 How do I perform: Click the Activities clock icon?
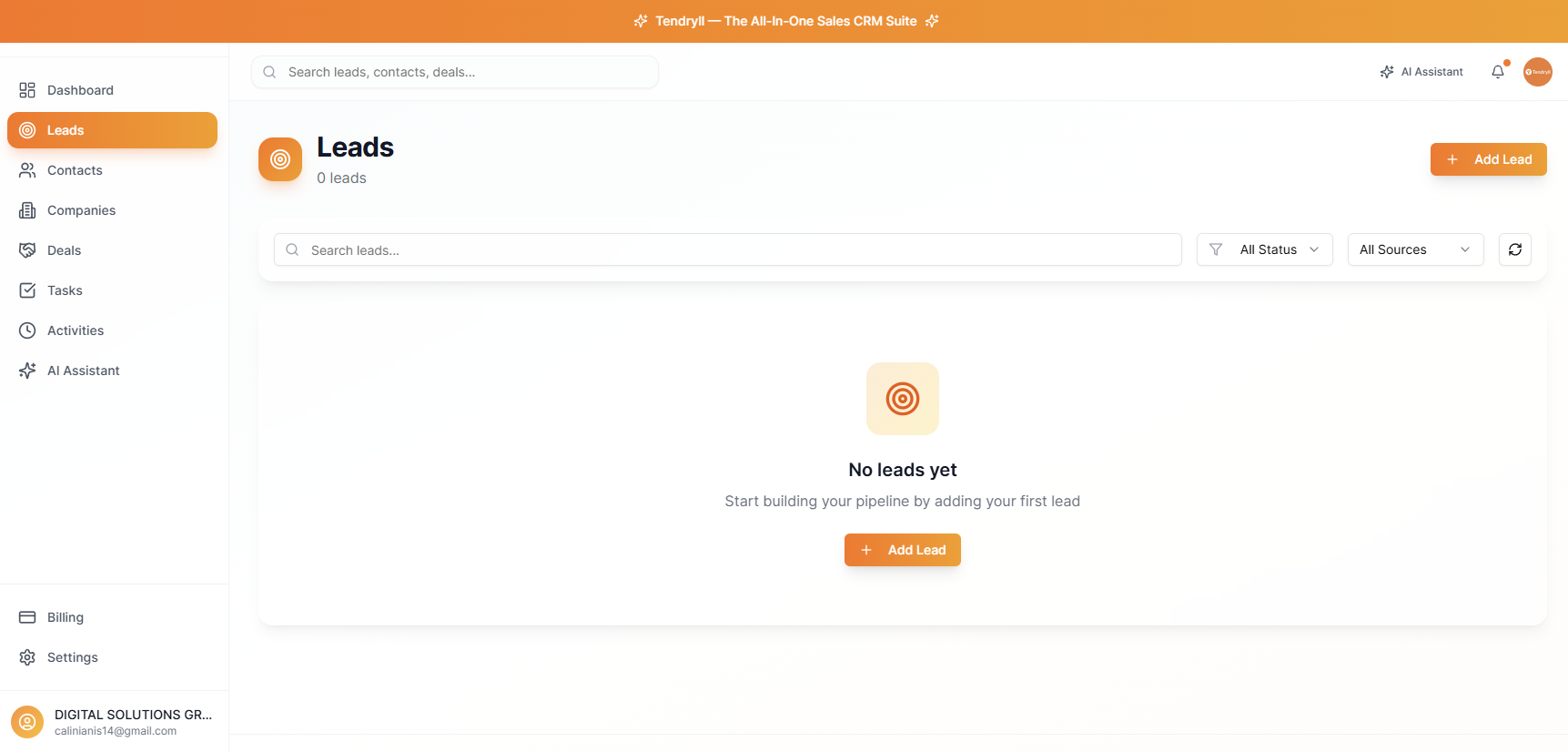click(x=27, y=330)
